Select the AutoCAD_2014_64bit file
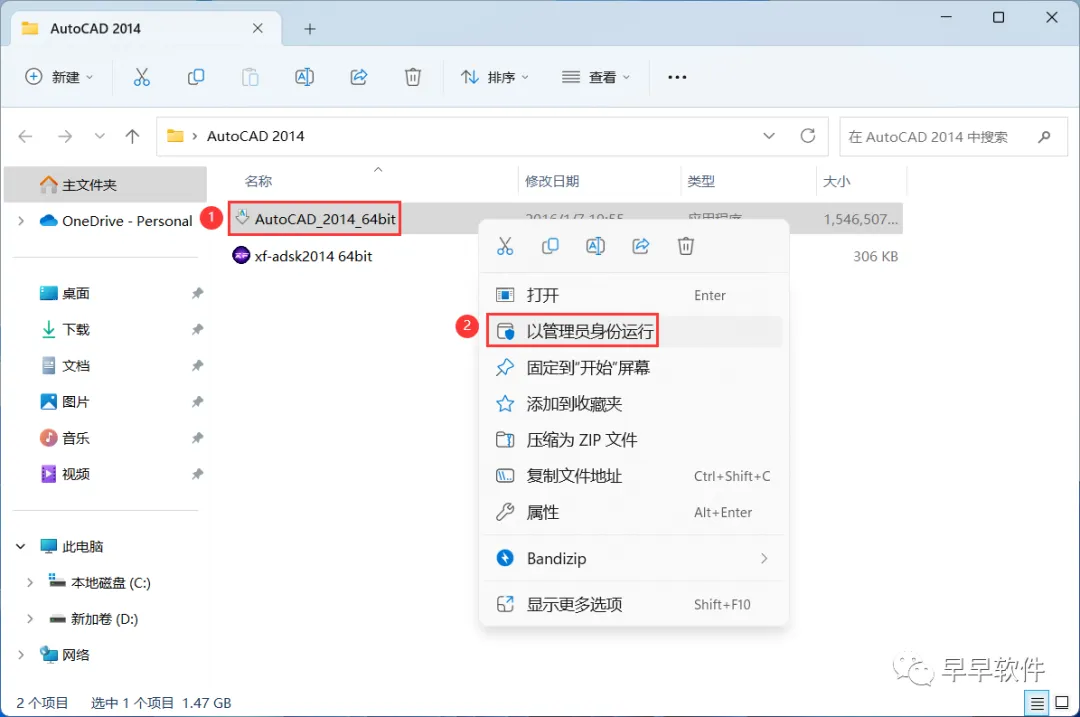 coord(315,219)
